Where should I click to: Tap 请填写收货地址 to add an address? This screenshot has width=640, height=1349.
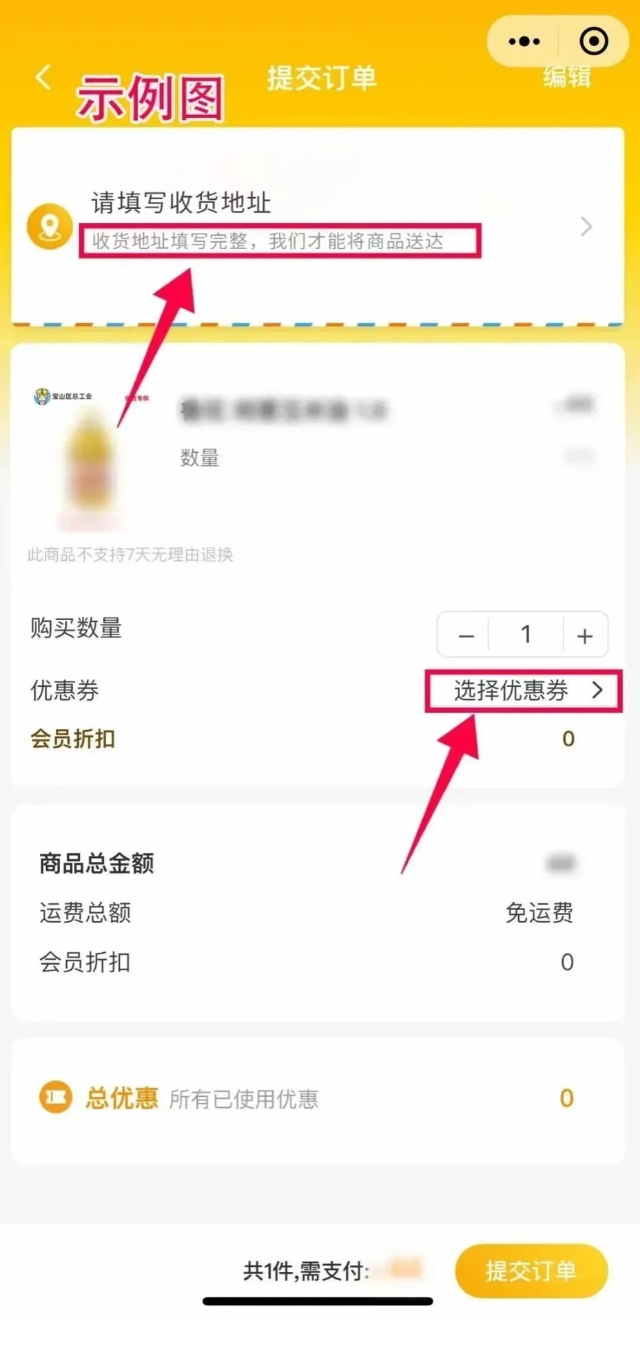(x=181, y=203)
